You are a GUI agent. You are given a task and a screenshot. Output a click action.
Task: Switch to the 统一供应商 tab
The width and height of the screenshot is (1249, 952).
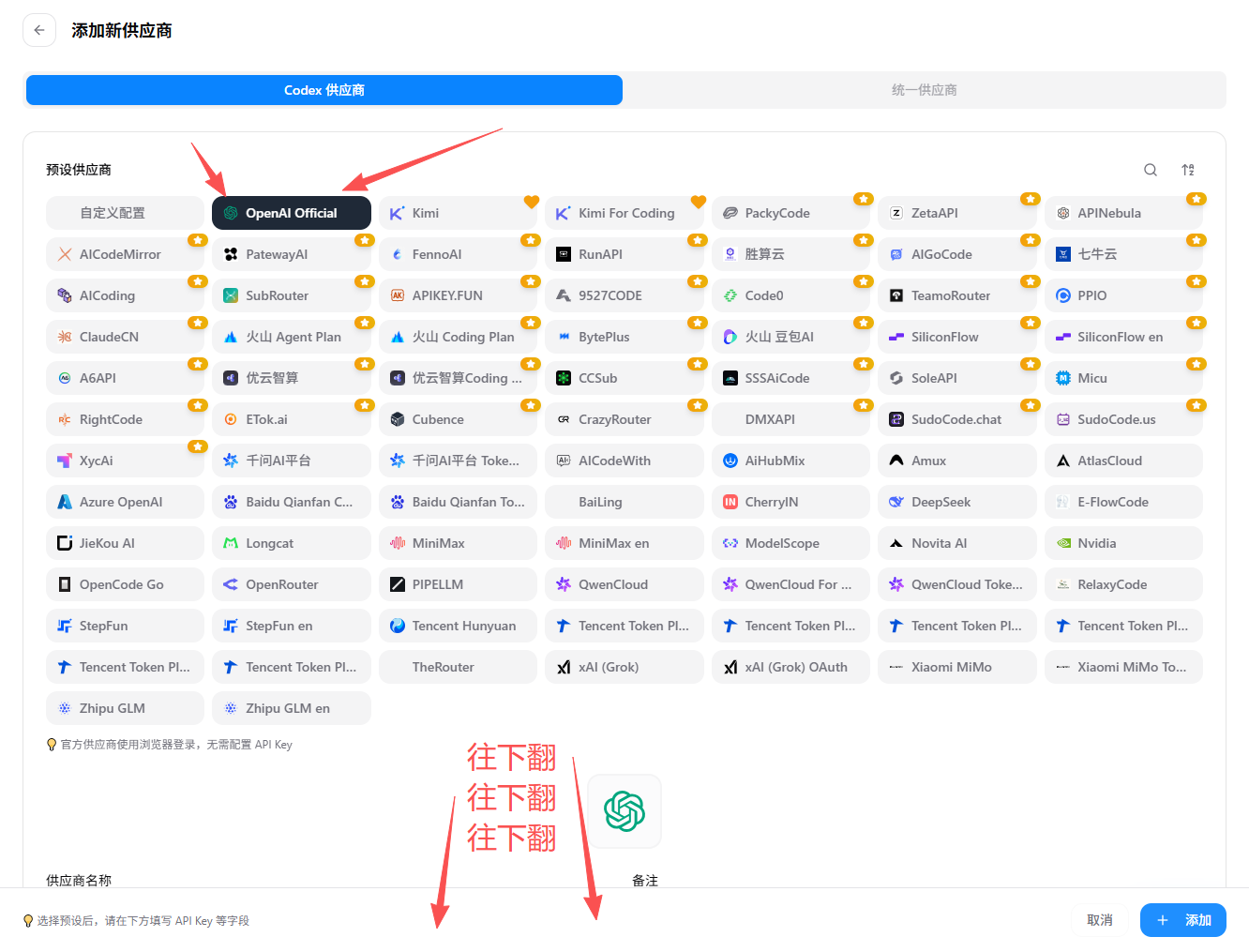pos(925,90)
